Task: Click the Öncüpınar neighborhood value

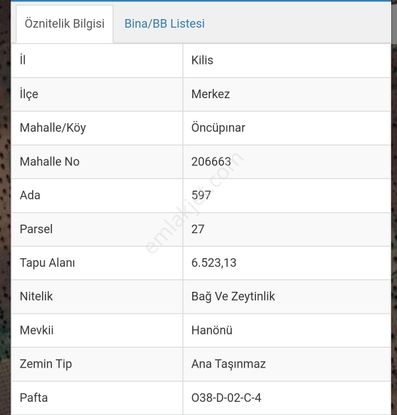Action: [x=218, y=128]
